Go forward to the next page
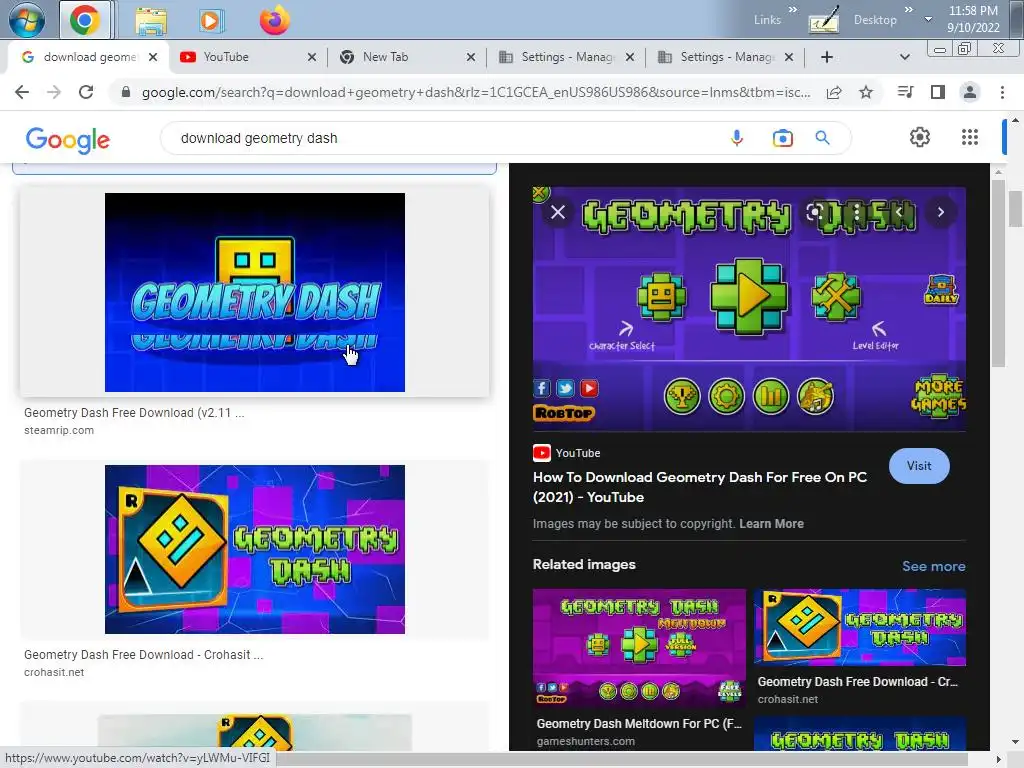The width and height of the screenshot is (1024, 768). click(54, 92)
